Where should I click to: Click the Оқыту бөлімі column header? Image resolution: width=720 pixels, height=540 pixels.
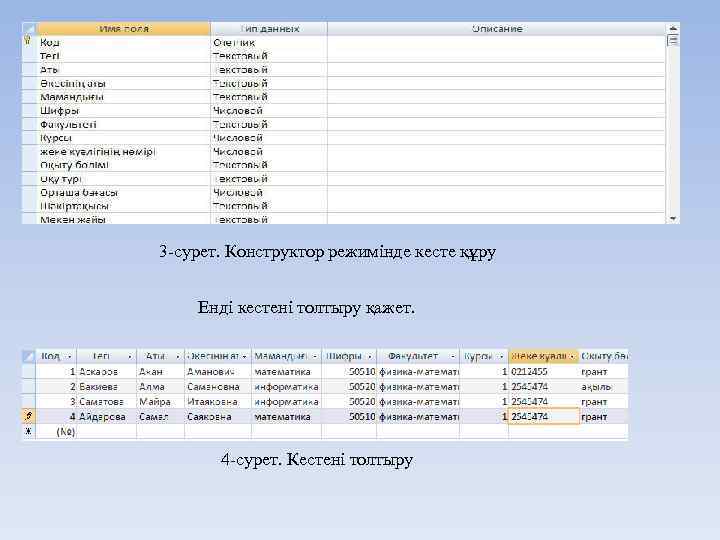coord(603,356)
